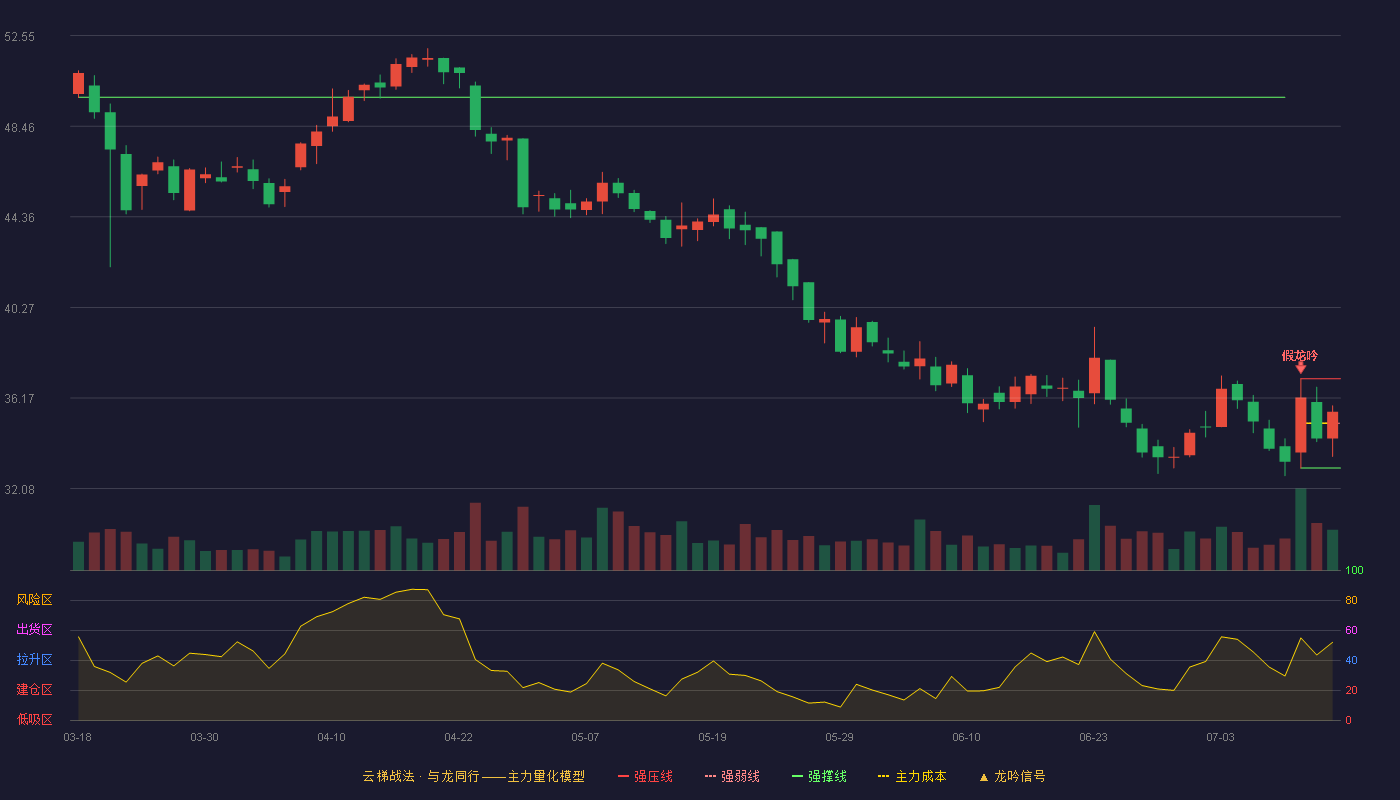Toggle the 强撑线 legend entry
Image resolution: width=1400 pixels, height=800 pixels.
coord(819,776)
